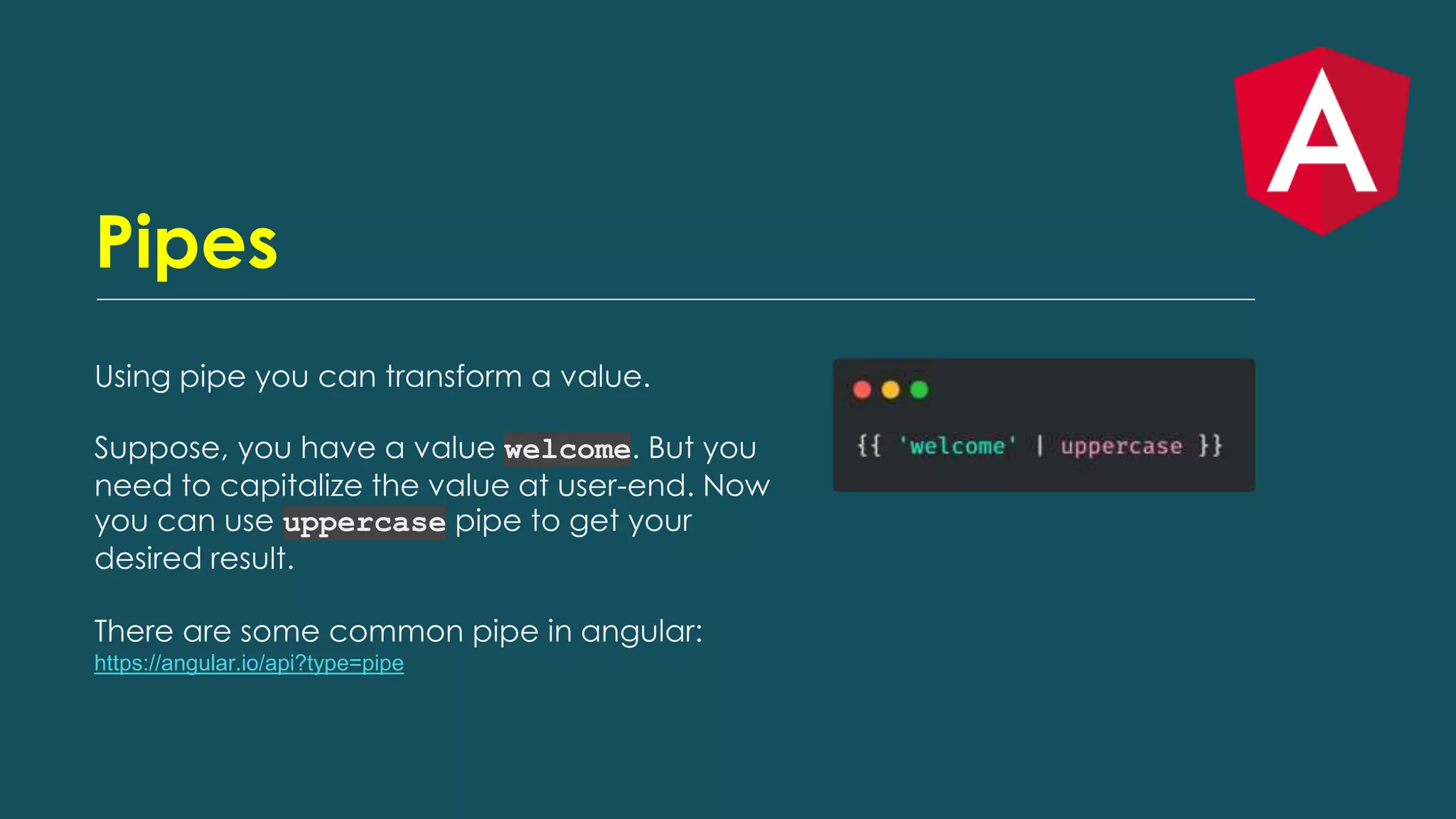Click the yellow dot in code window
This screenshot has height=819, width=1456.
890,390
